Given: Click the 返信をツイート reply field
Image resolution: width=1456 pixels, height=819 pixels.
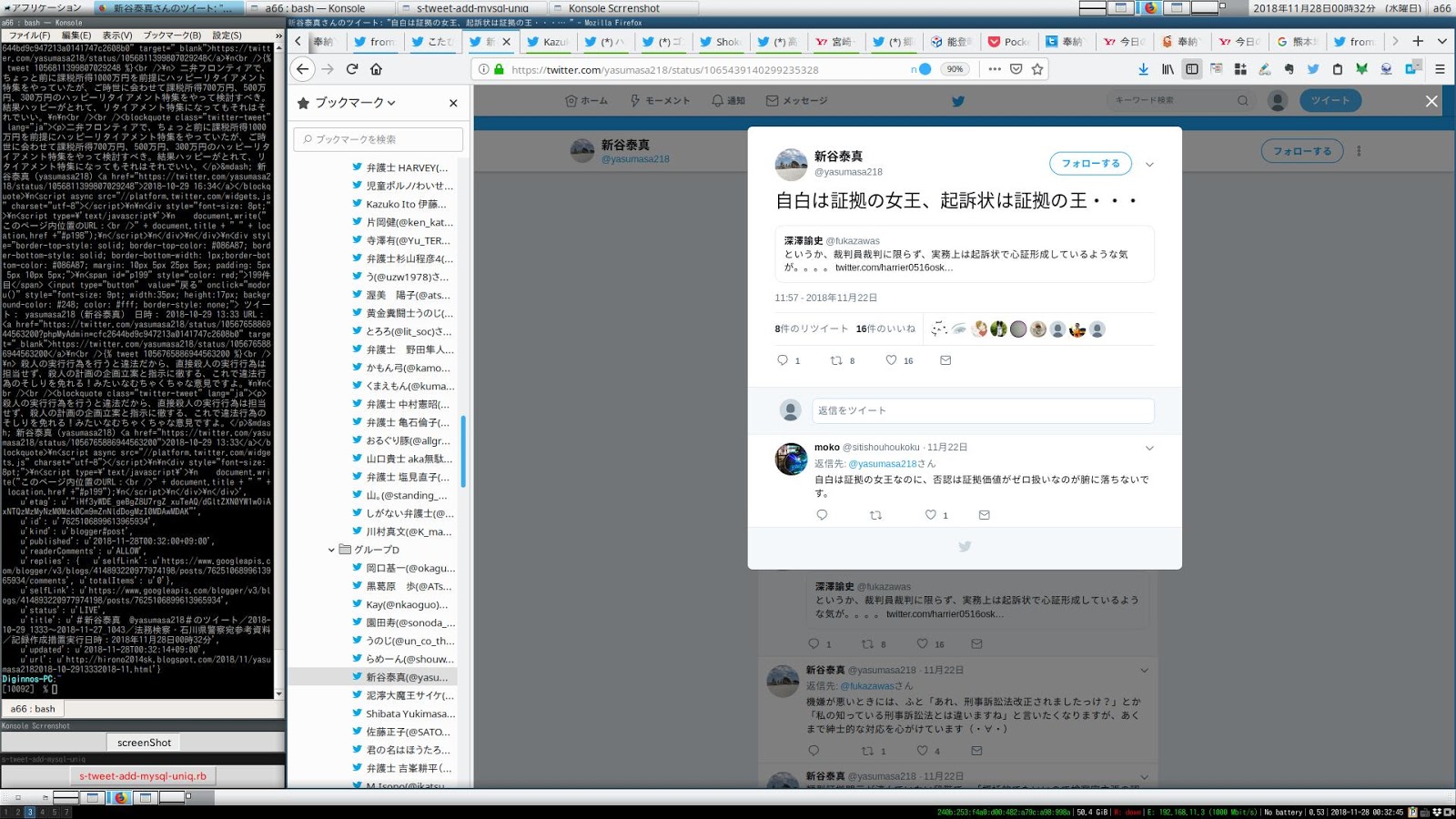Looking at the screenshot, I should [983, 410].
